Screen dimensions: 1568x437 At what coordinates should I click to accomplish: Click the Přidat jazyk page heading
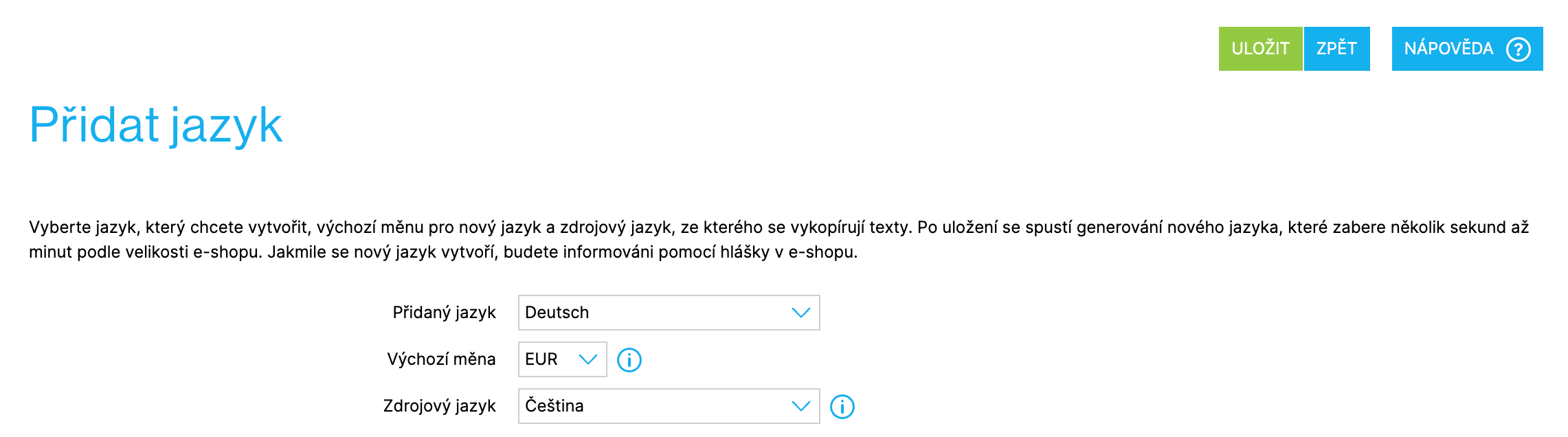(156, 126)
